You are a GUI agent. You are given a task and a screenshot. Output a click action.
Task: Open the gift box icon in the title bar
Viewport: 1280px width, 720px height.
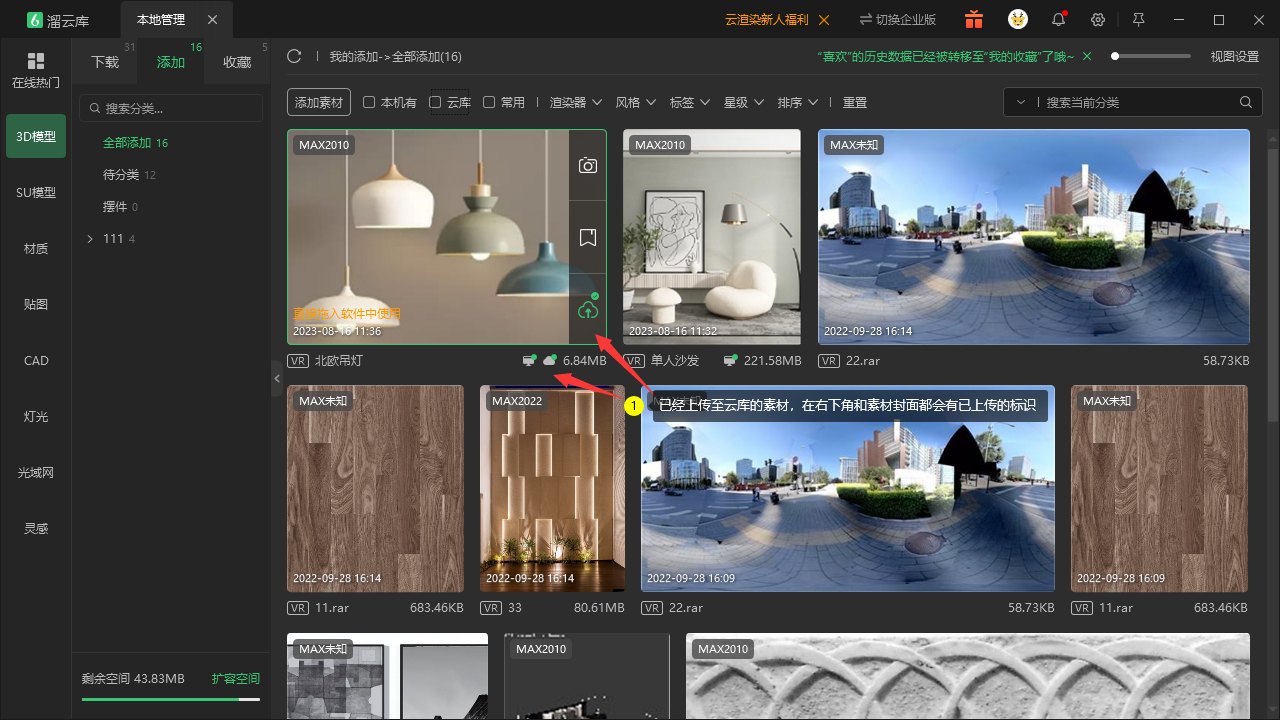point(974,20)
